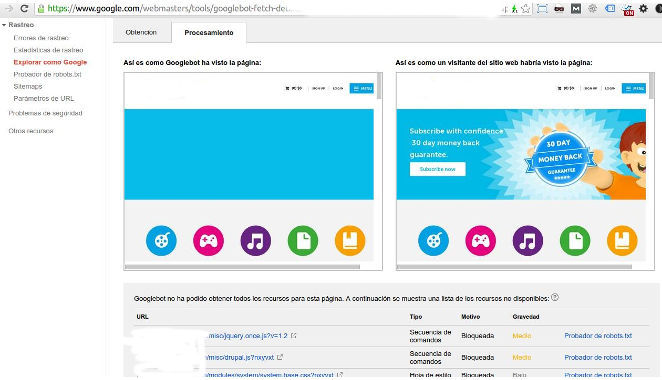The image size is (662, 380).
Task: Click the URL column header
Action: [142, 317]
